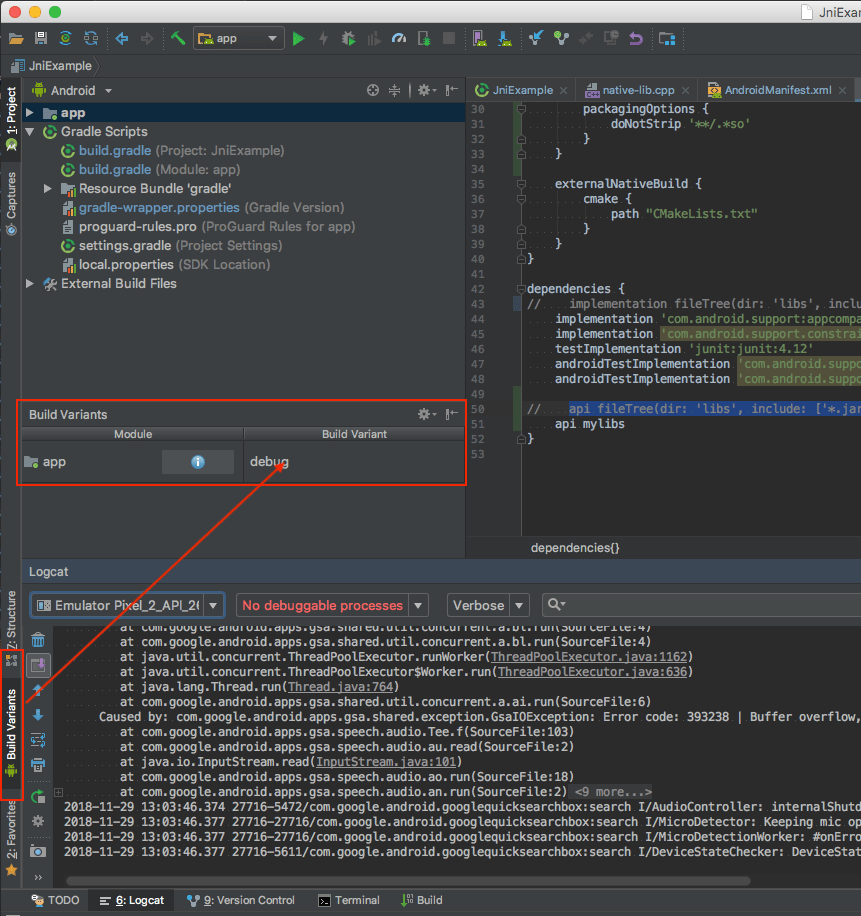Collapse the Android project view panel
The image size is (861, 916).
[451, 90]
